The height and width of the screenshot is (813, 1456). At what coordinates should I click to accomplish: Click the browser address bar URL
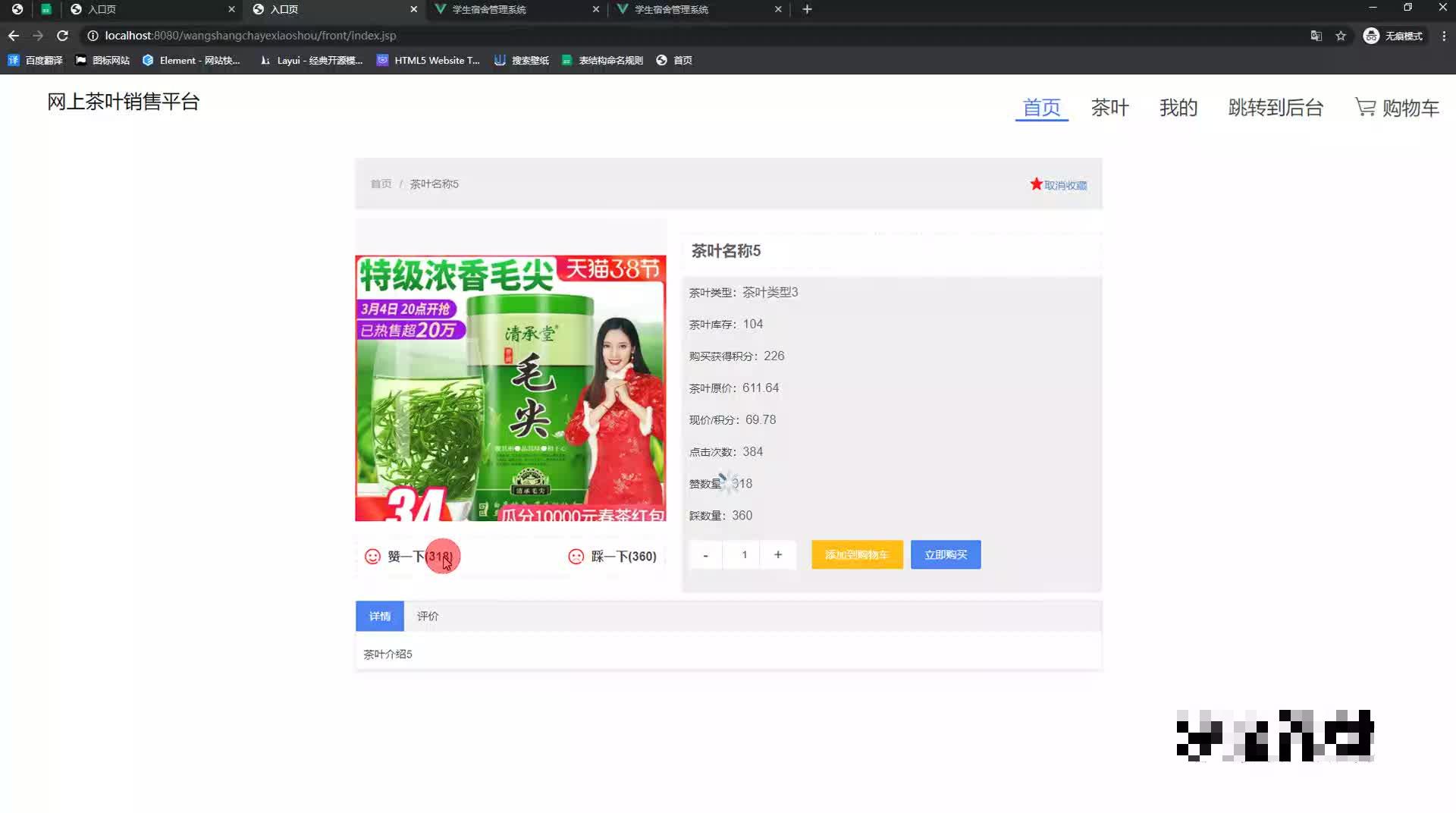click(250, 36)
